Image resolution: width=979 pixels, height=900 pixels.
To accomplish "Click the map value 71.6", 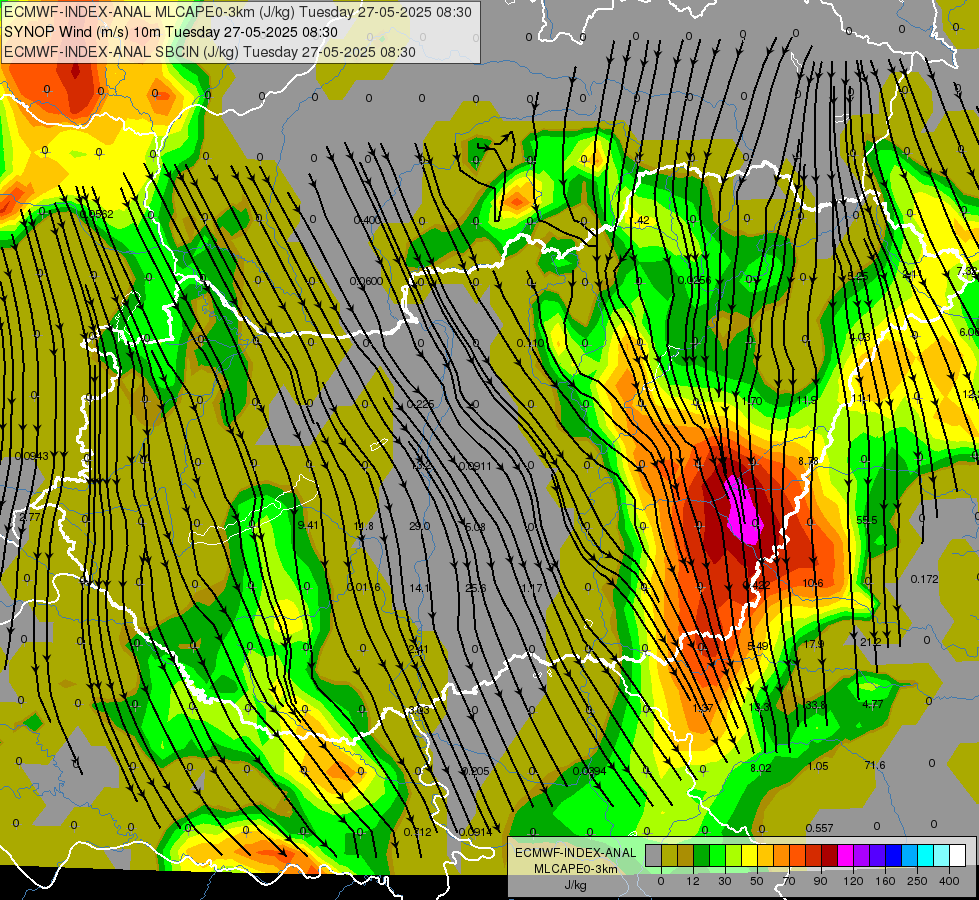I will [x=875, y=765].
